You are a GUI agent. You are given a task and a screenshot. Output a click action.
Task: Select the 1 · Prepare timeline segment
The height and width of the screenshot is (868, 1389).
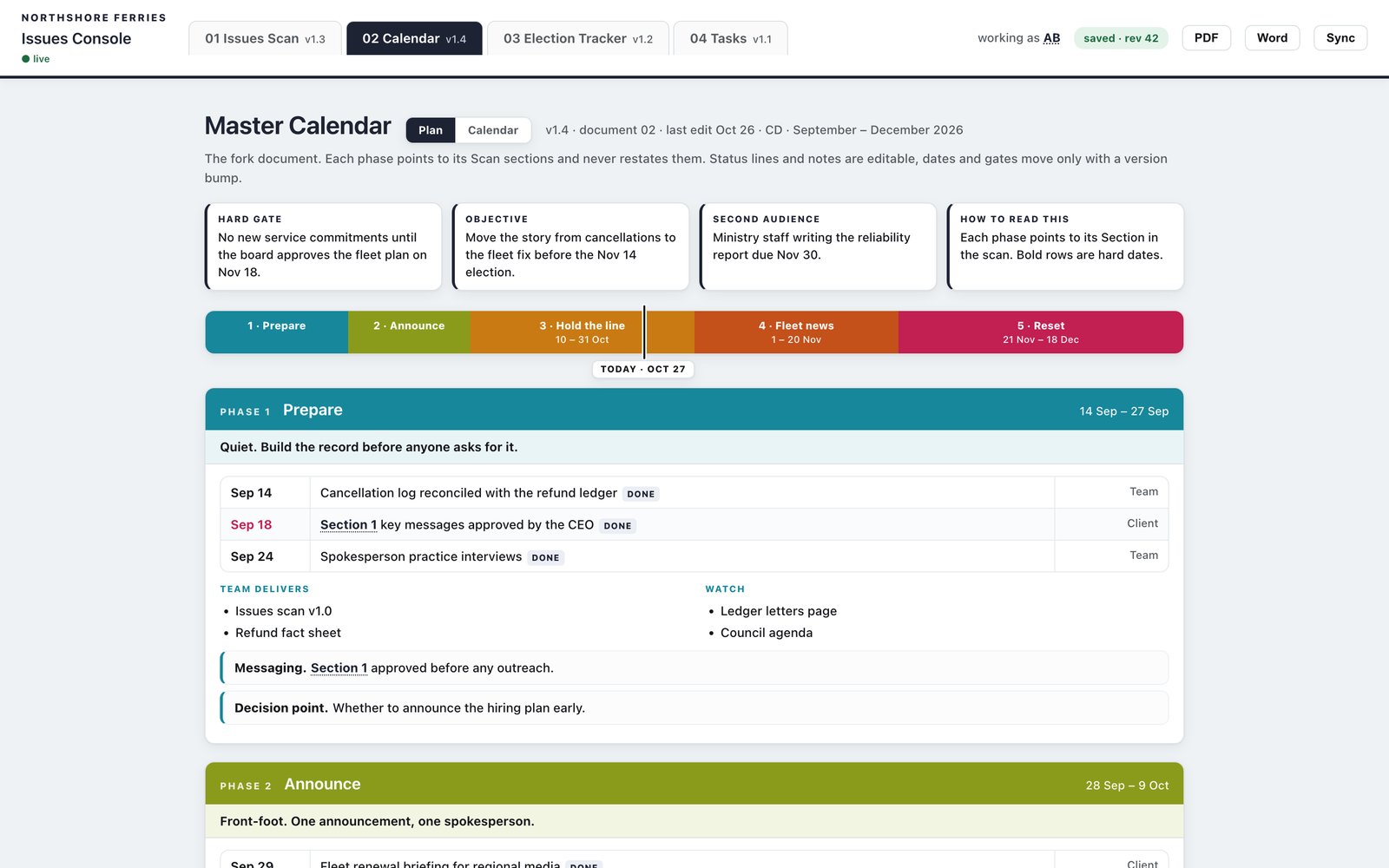pyautogui.click(x=277, y=332)
